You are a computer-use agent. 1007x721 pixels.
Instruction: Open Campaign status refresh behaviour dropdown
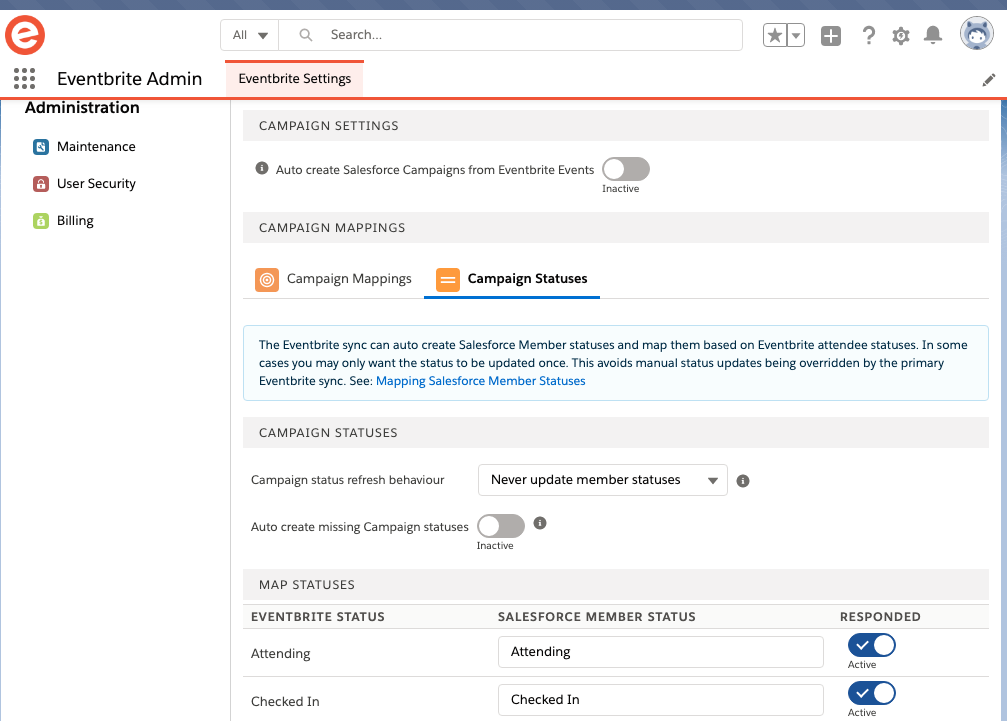602,480
